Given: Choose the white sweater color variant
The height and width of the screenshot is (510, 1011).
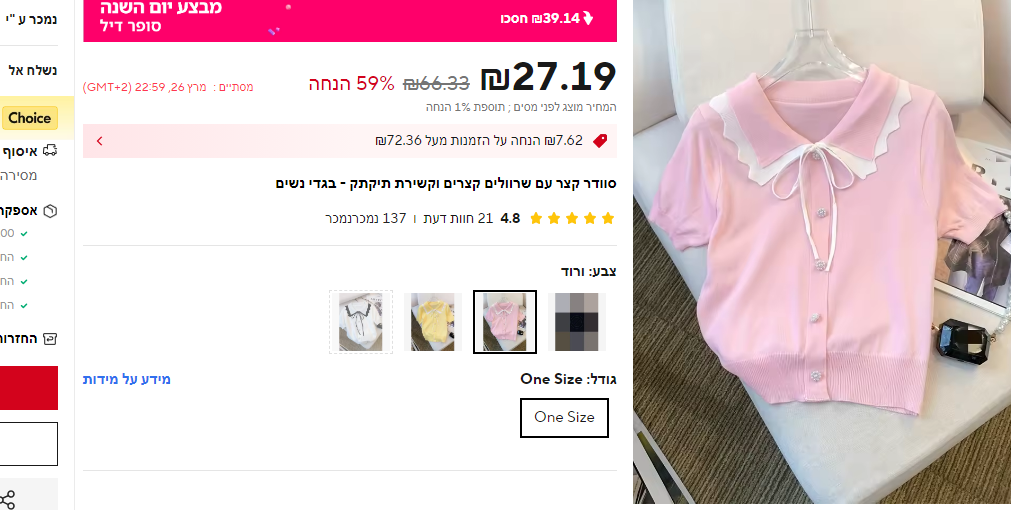Looking at the screenshot, I should point(360,322).
